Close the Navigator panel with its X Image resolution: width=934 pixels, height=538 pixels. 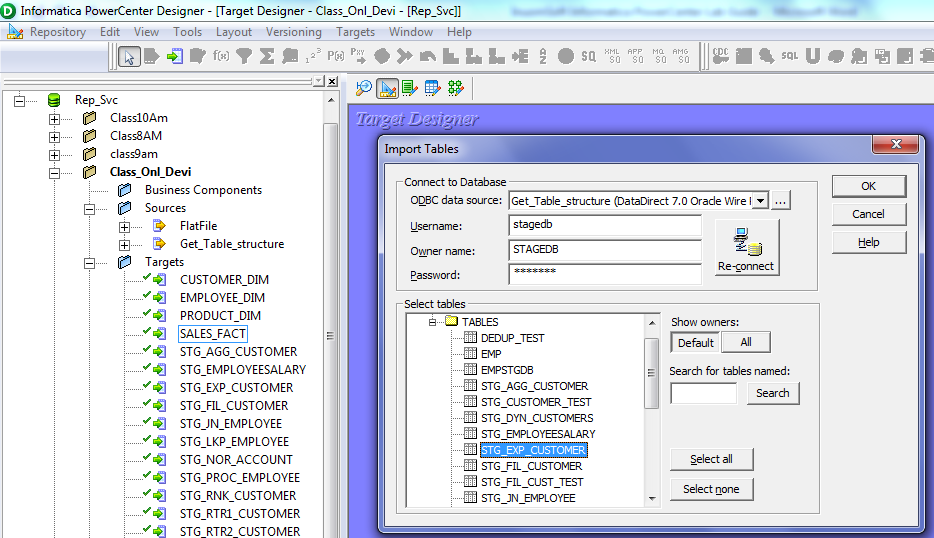click(x=333, y=81)
